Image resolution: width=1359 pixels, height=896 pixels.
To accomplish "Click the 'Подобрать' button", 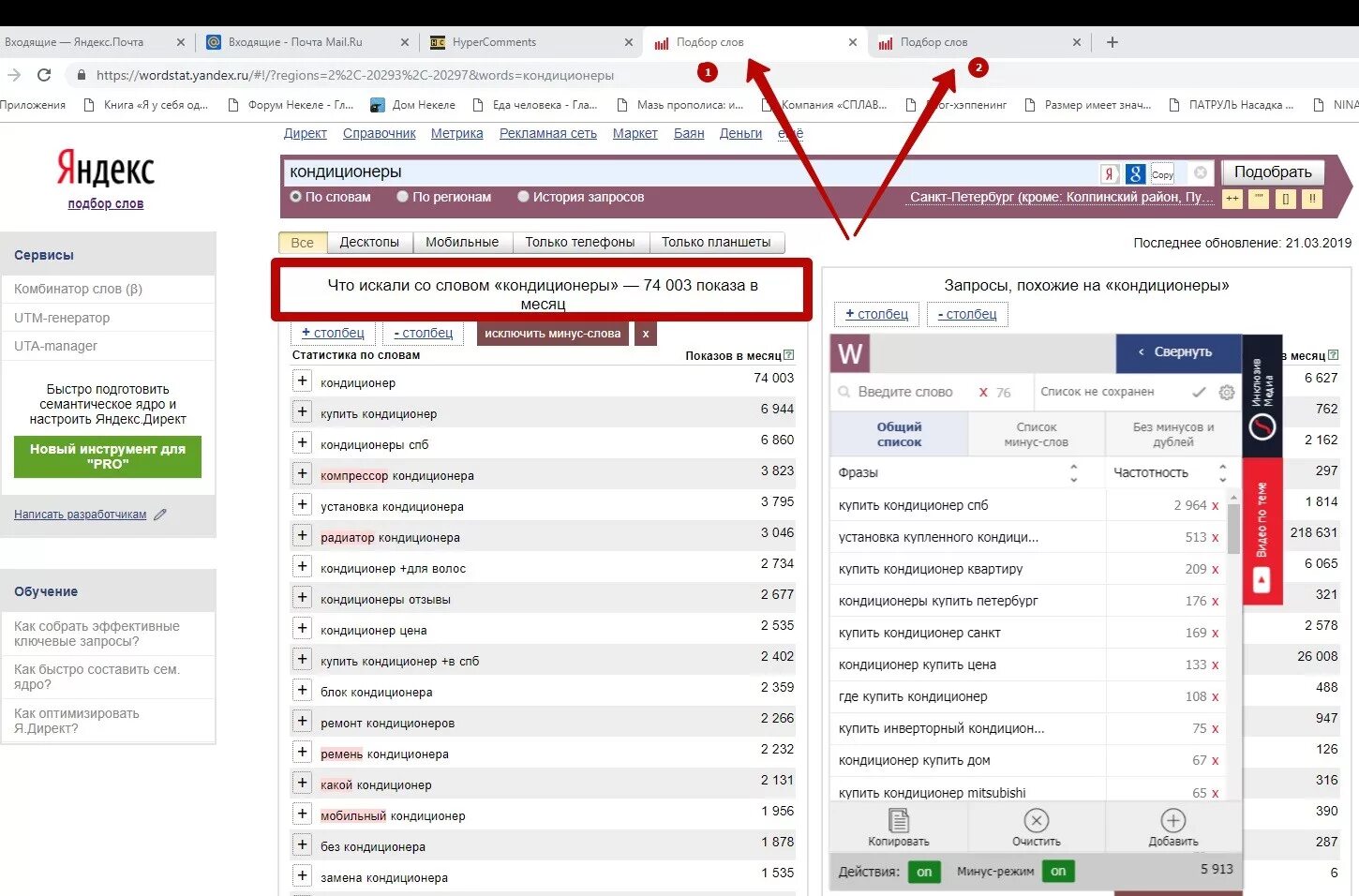I will 1273,172.
